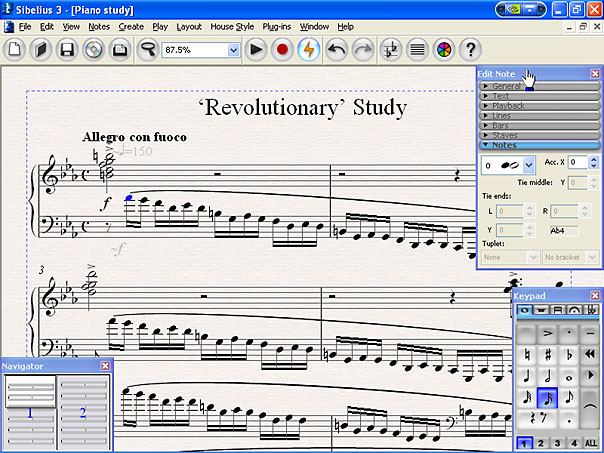
Task: Toggle the flat sign on the Keypad
Action: [x=569, y=355]
